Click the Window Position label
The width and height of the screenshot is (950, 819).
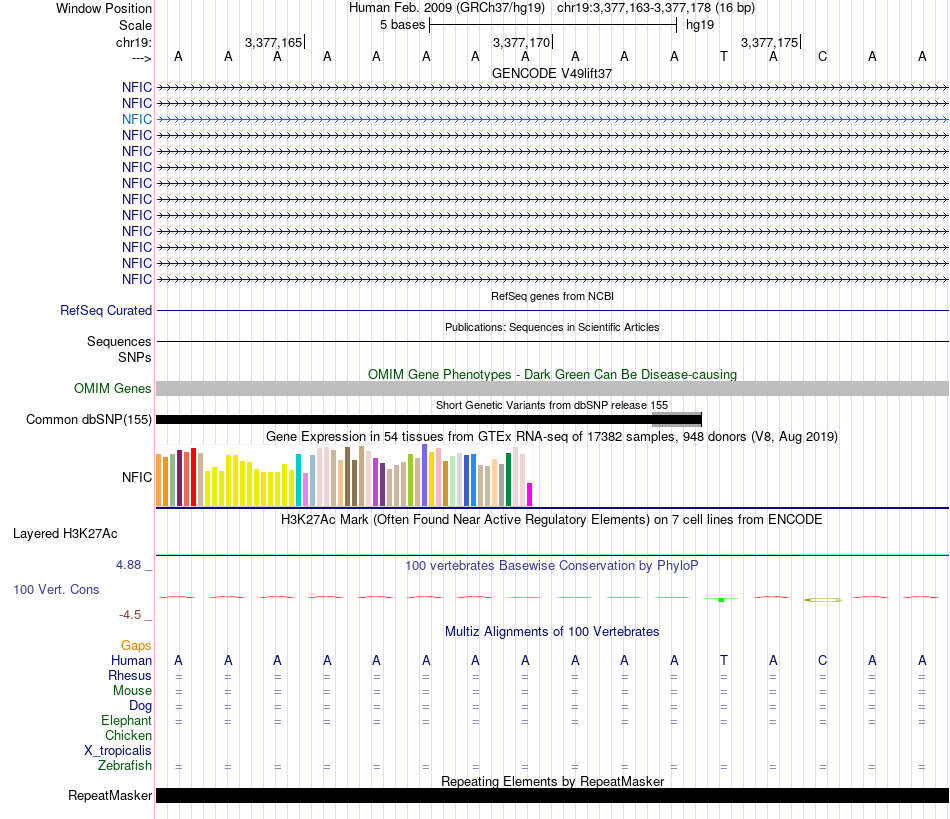[x=104, y=8]
